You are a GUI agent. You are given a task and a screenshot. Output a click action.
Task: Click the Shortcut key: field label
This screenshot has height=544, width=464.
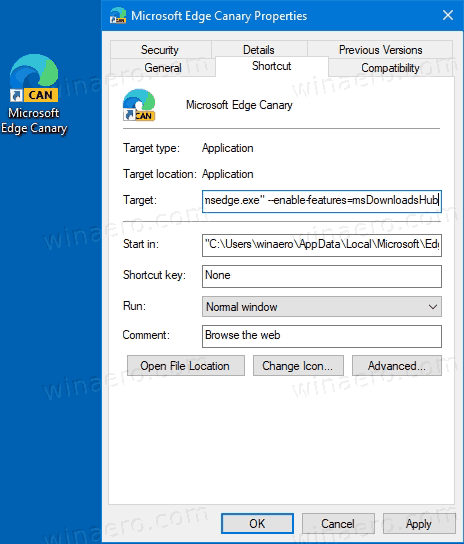pos(154,275)
